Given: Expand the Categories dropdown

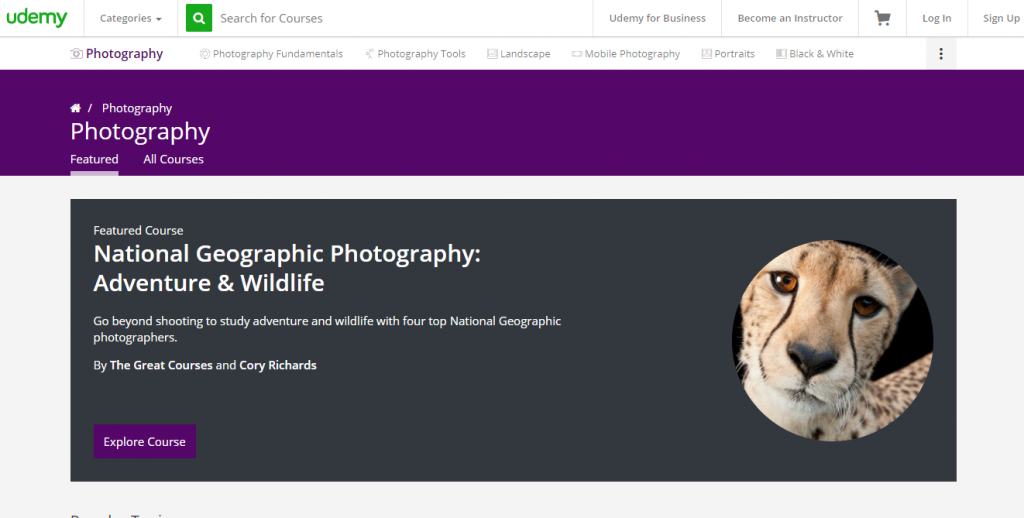Looking at the screenshot, I should (131, 18).
